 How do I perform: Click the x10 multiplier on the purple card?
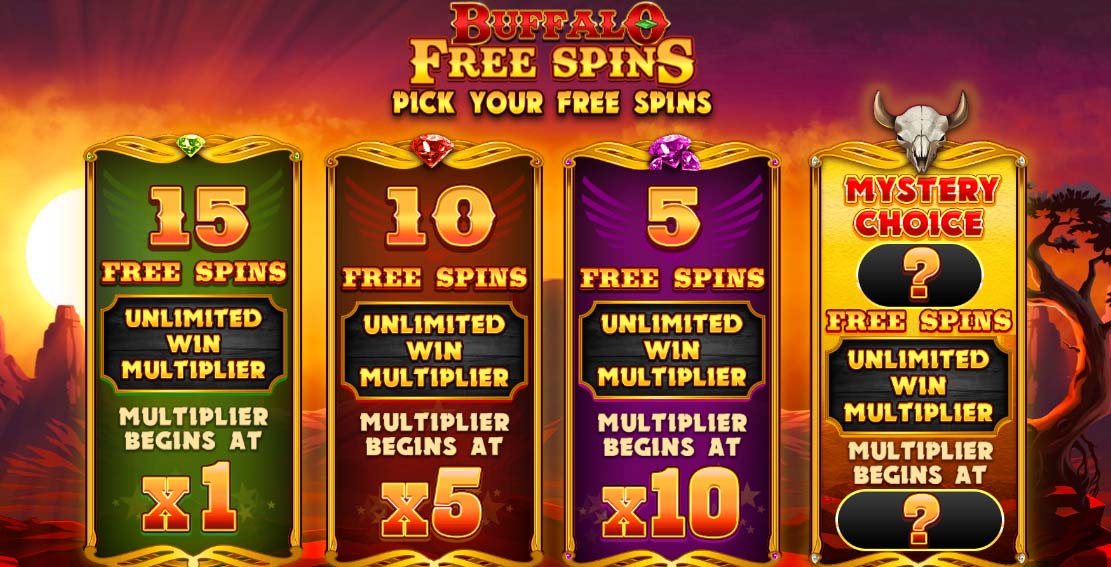[x=671, y=503]
